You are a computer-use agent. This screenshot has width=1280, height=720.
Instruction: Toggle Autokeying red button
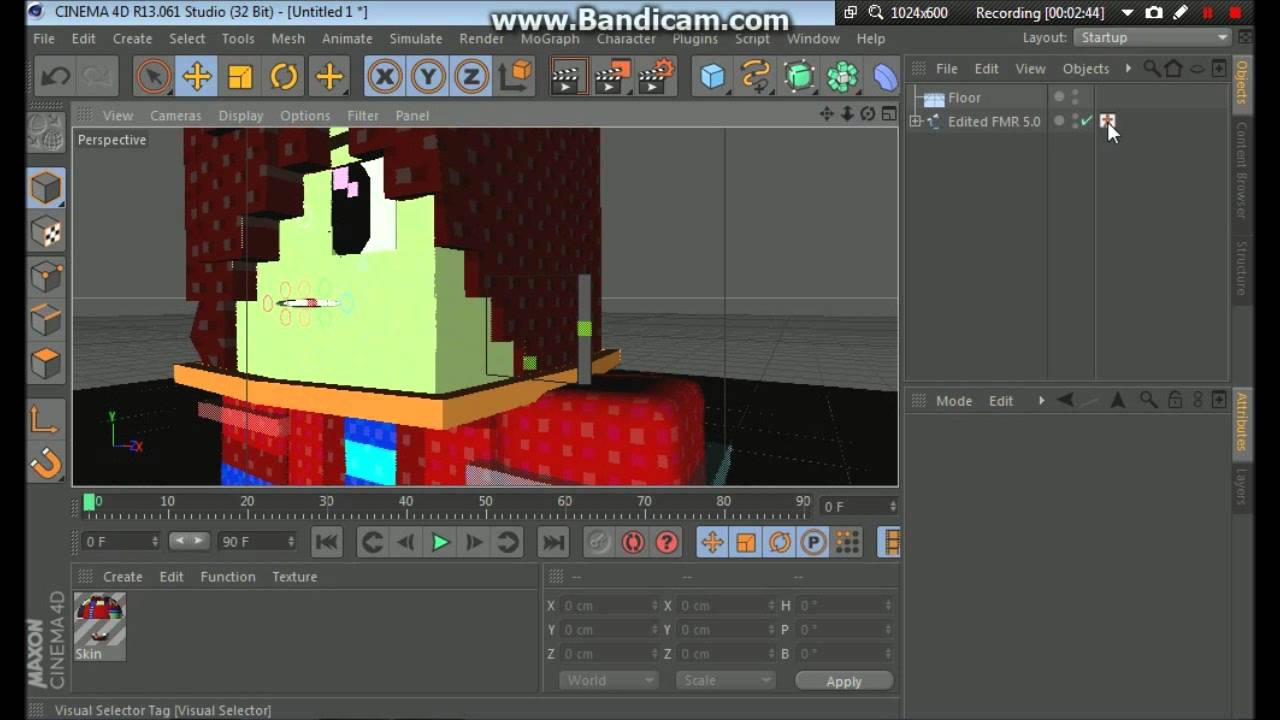point(633,542)
